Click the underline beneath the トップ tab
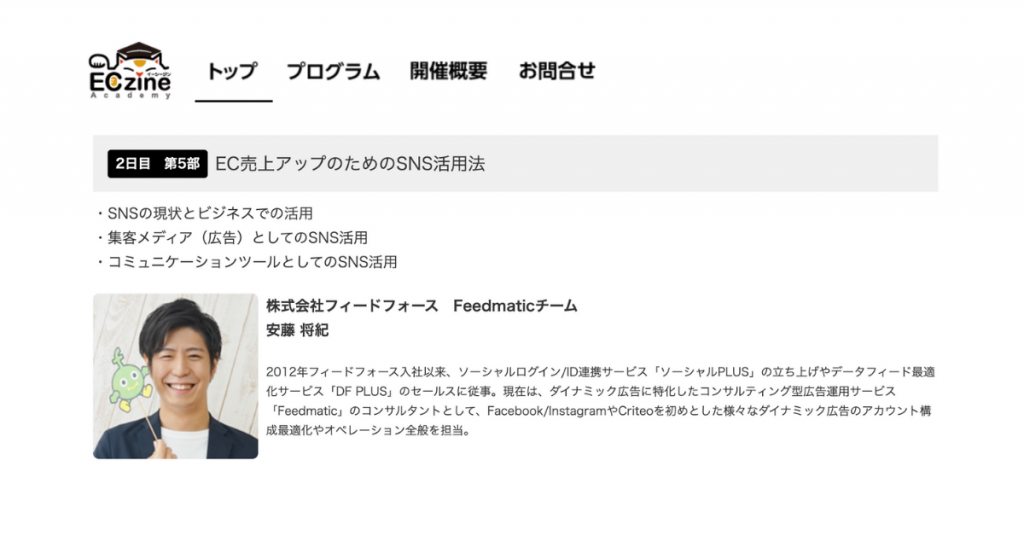This screenshot has width=1024, height=536. [x=233, y=101]
